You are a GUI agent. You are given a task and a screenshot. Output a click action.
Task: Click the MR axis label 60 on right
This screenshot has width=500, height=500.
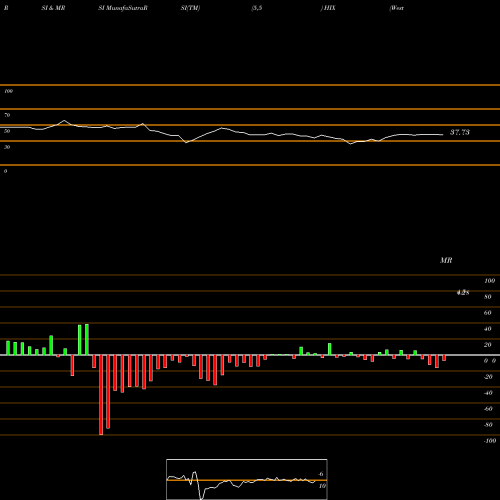pos(488,313)
